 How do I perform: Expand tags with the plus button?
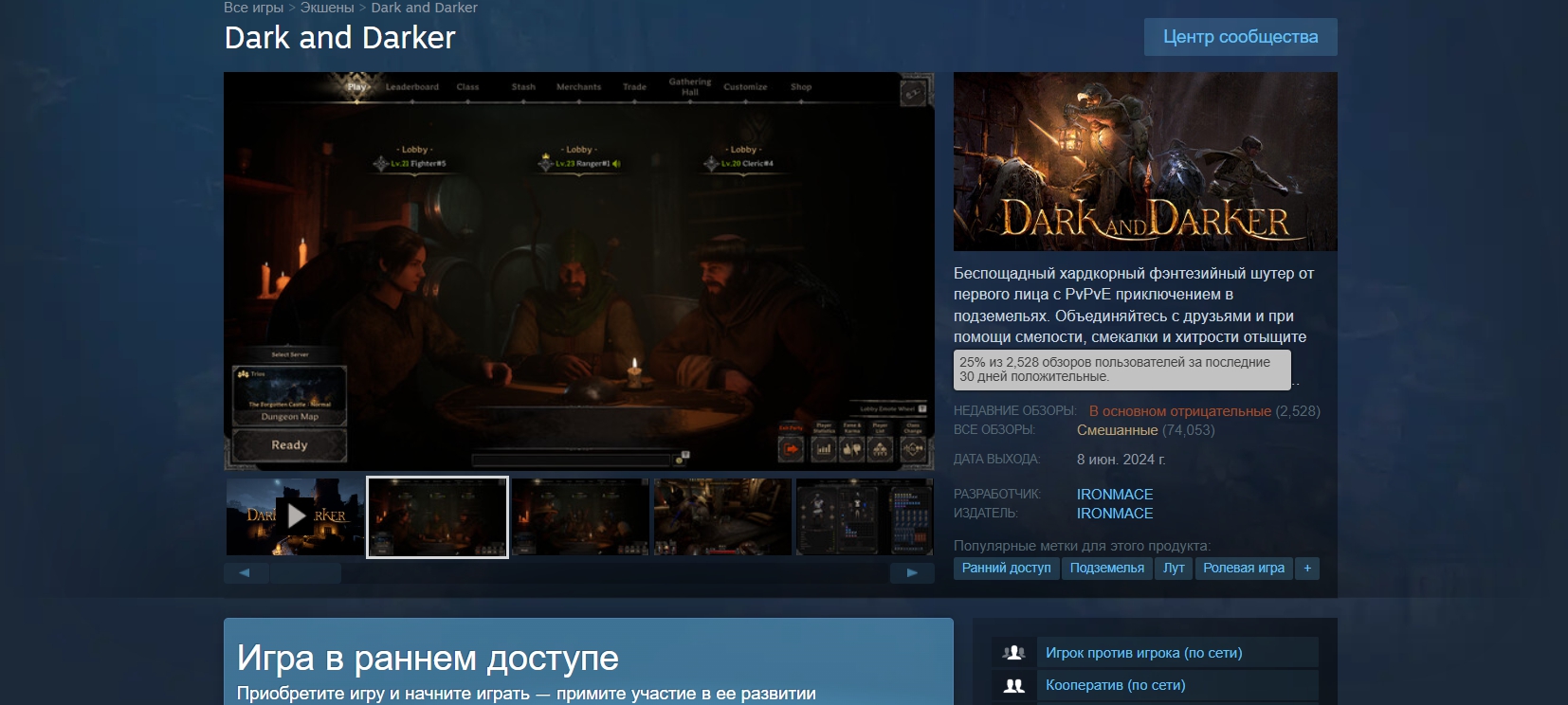point(1307,569)
